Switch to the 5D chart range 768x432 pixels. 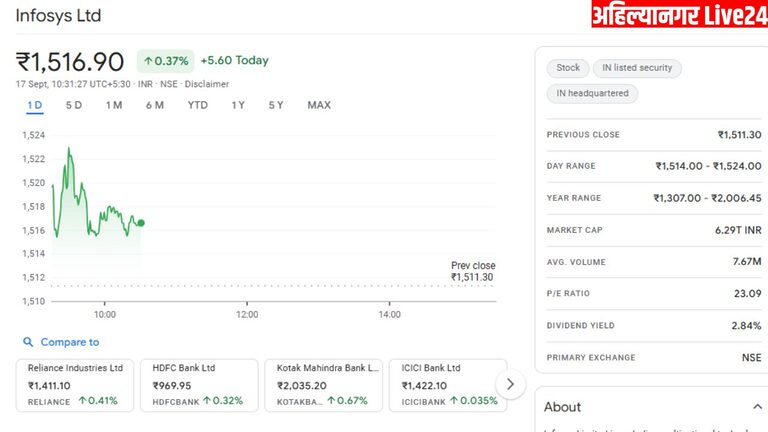[74, 105]
